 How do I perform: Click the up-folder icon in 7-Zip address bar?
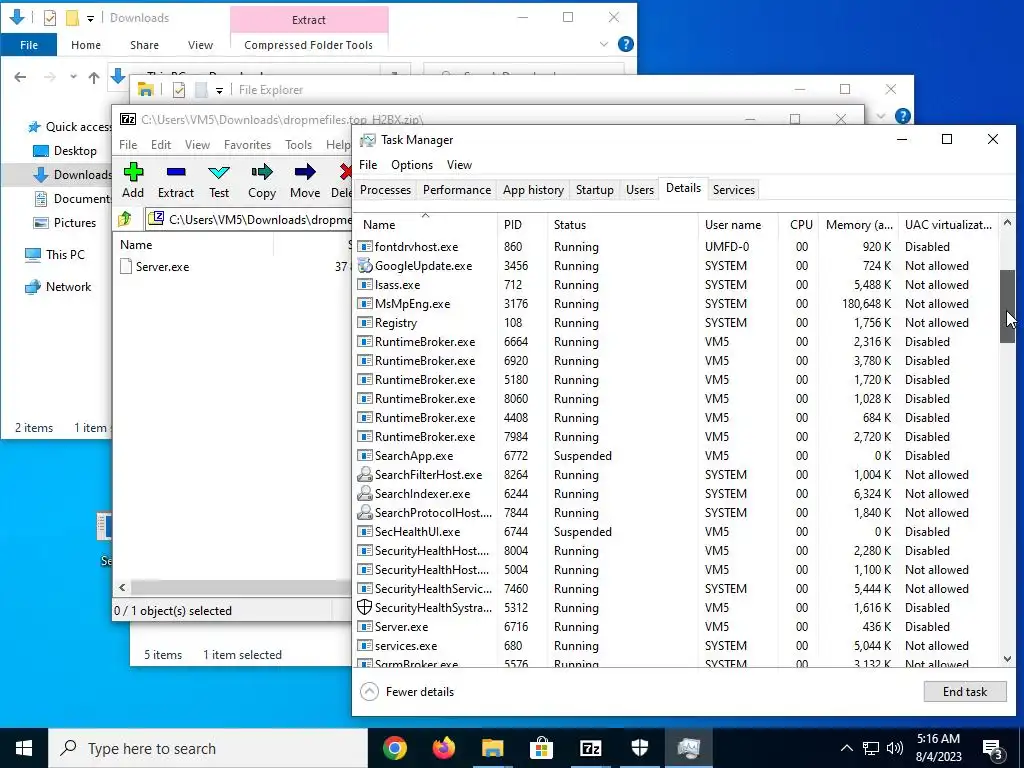125,219
